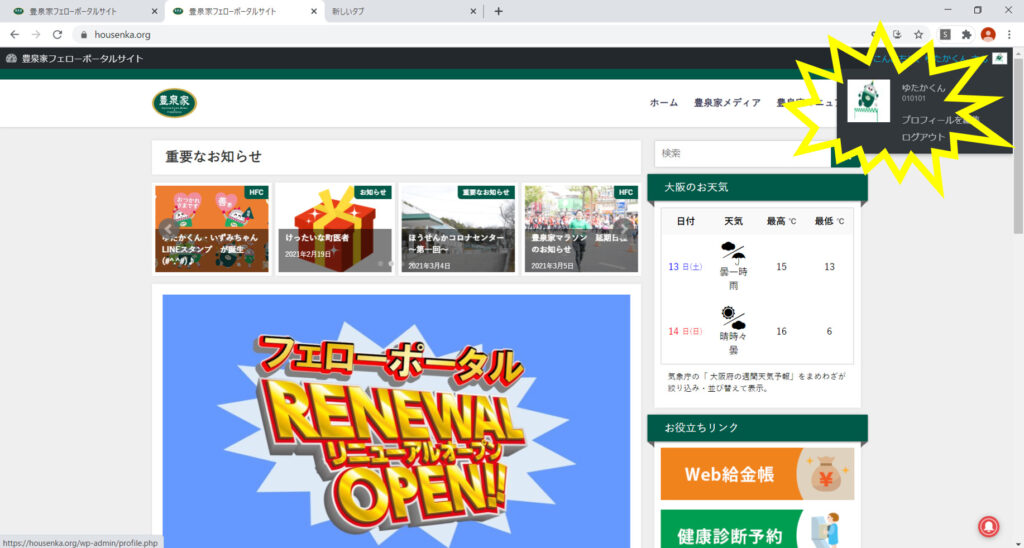Bookmark this page with the star icon

[x=918, y=34]
